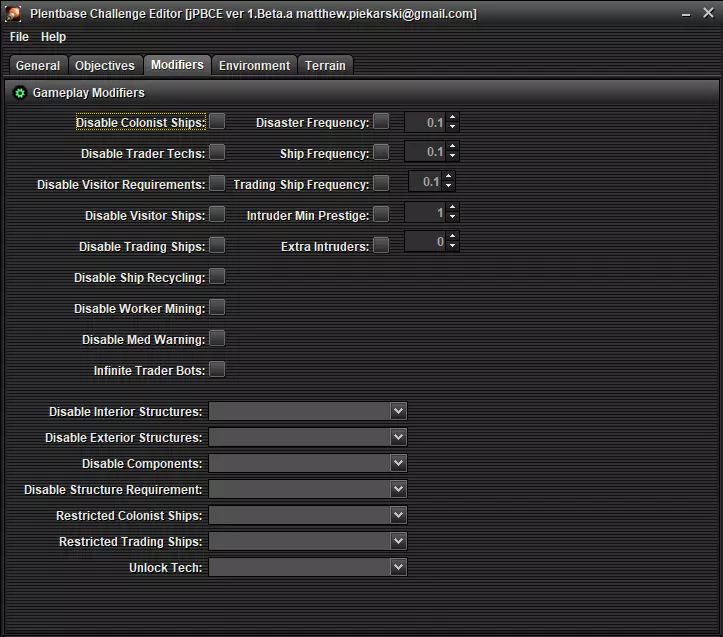Check the Disaster Frequency checkbox
Screen dimensions: 723x637
381,122
